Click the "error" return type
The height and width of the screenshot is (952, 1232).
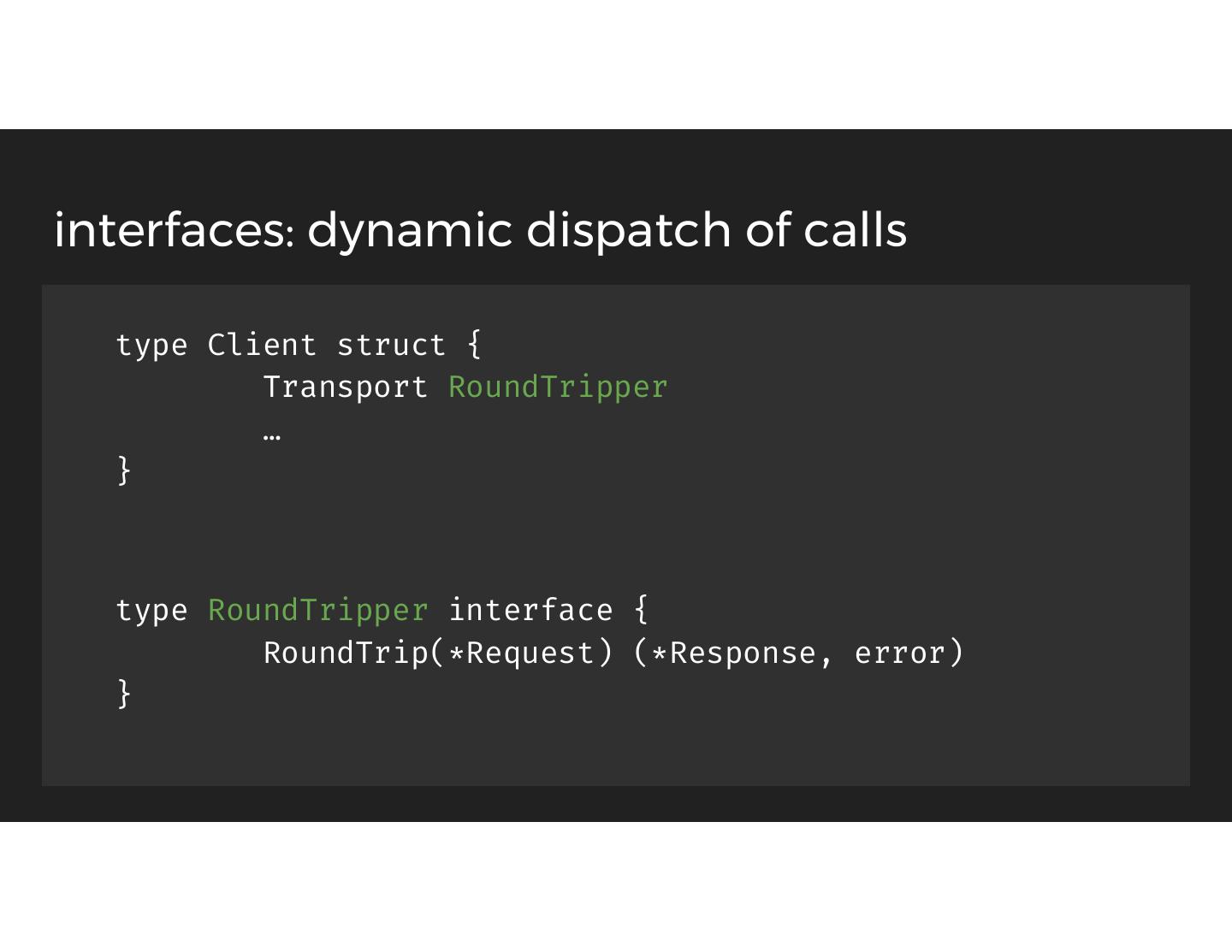tap(899, 653)
